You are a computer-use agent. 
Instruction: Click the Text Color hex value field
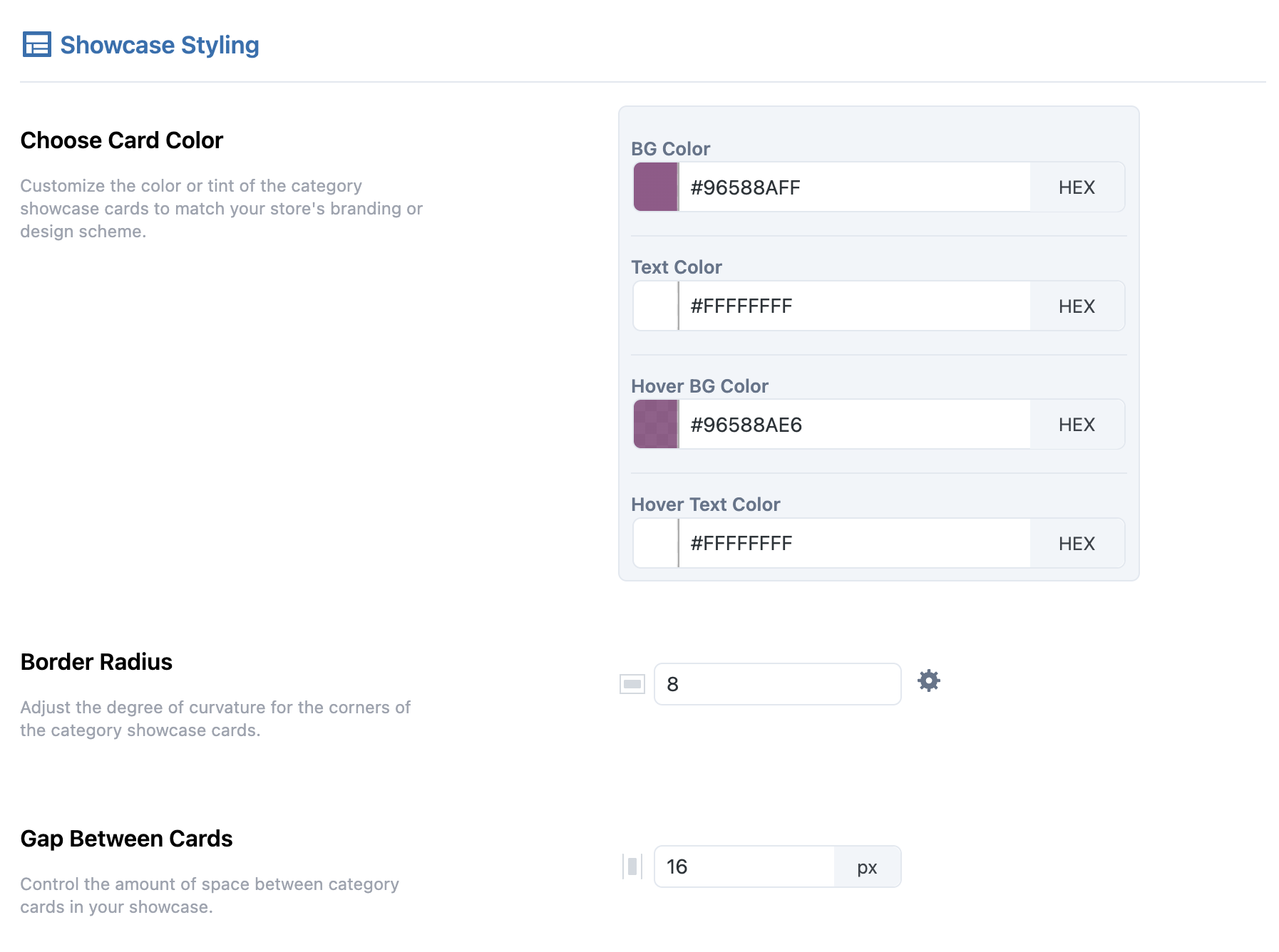pos(854,306)
